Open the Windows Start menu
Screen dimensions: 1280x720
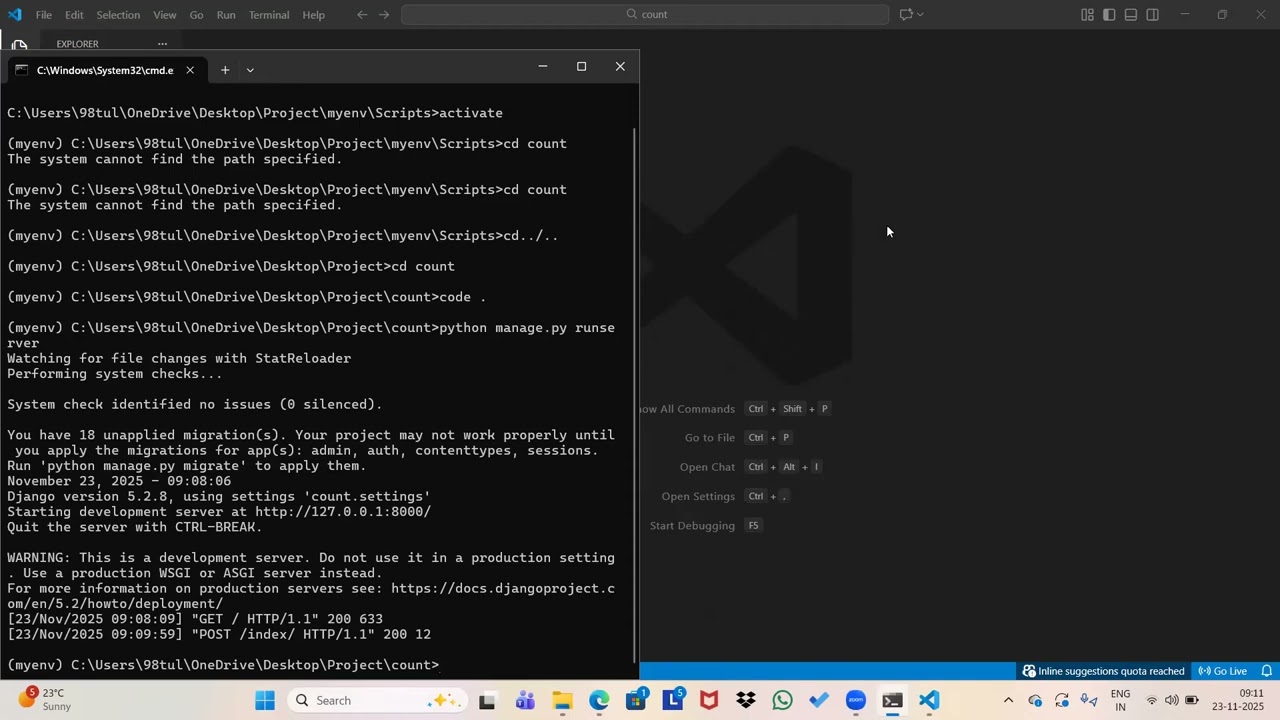(265, 701)
